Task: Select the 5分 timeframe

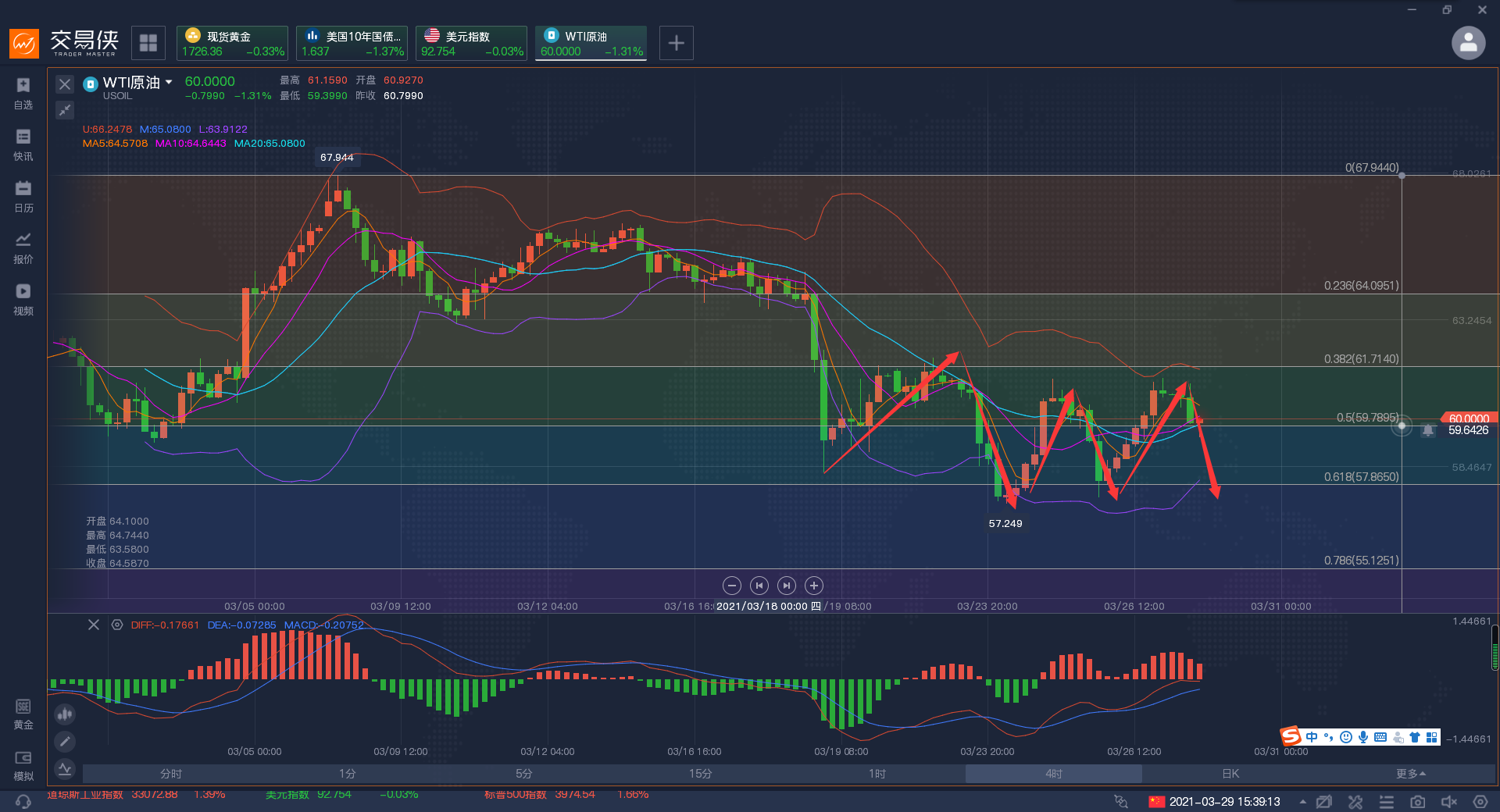Action: click(x=524, y=774)
